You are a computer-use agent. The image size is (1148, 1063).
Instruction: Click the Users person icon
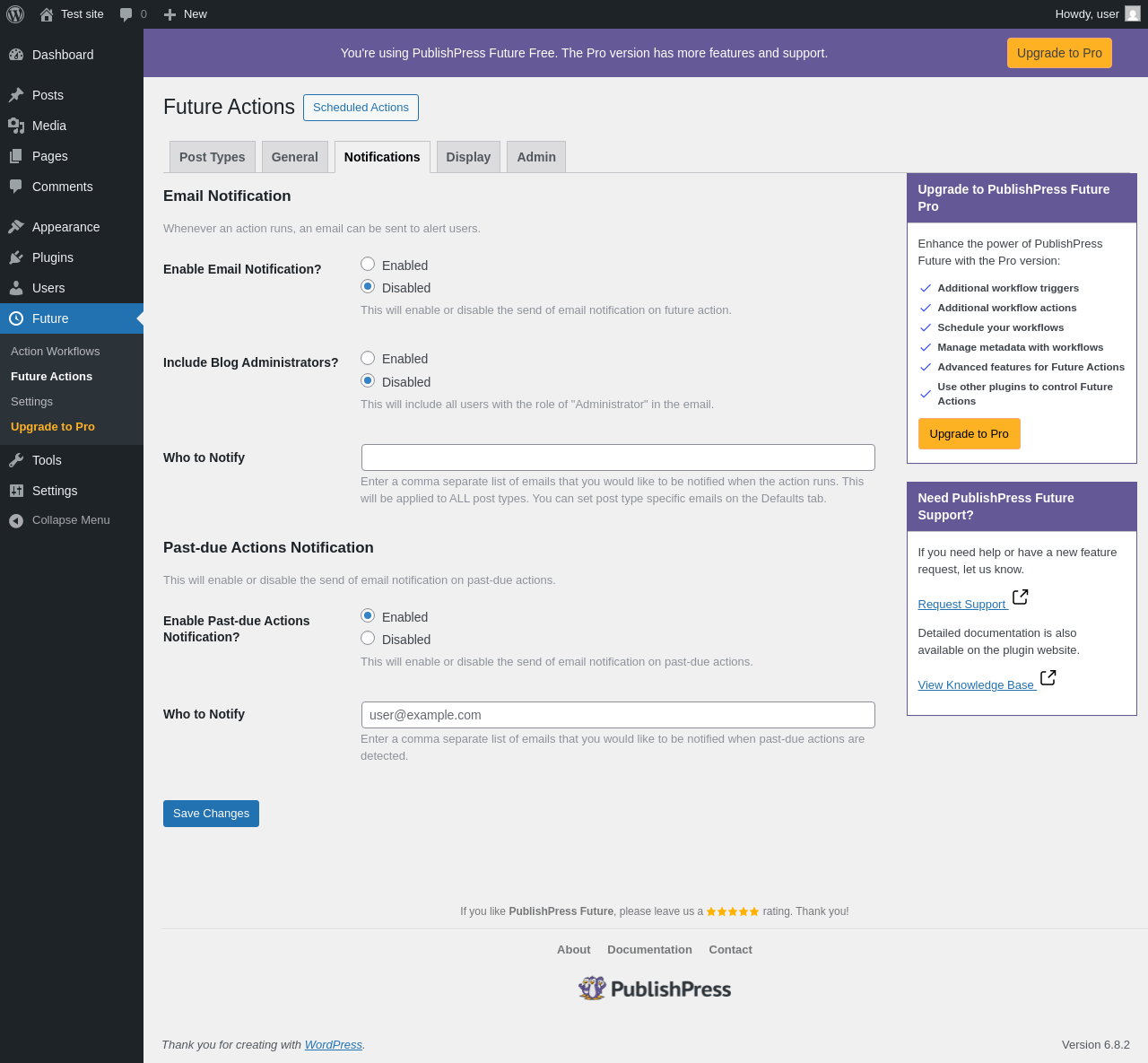click(16, 288)
